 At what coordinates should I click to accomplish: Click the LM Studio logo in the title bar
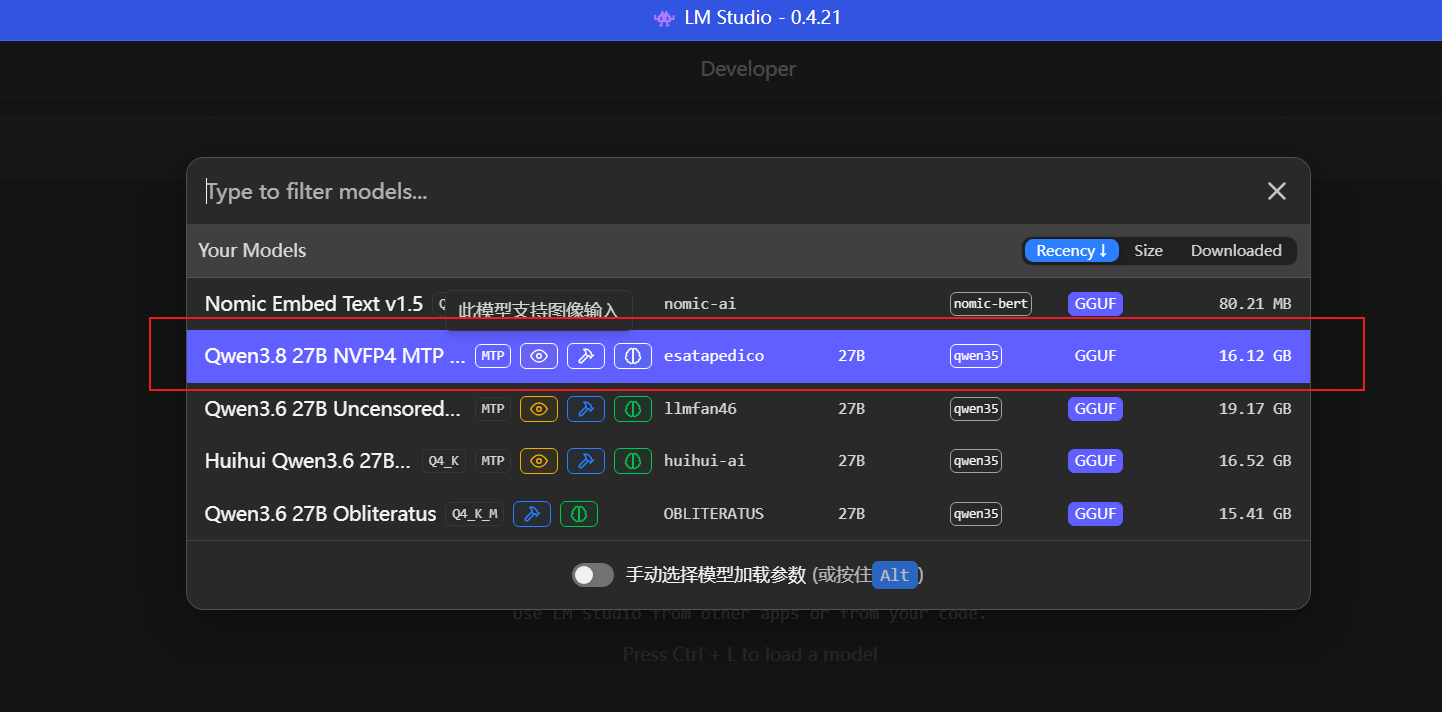[x=664, y=18]
